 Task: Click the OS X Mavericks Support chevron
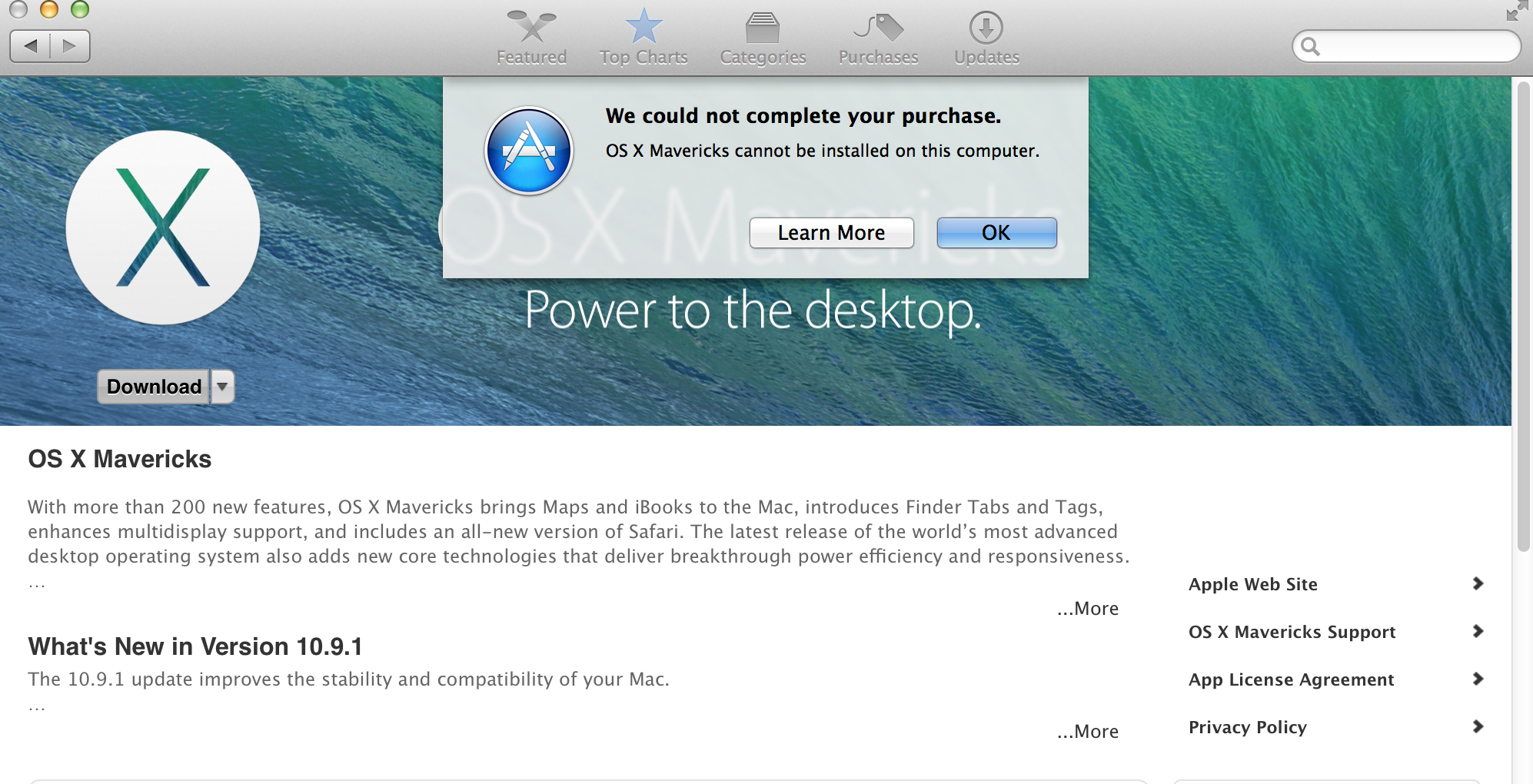click(x=1478, y=631)
